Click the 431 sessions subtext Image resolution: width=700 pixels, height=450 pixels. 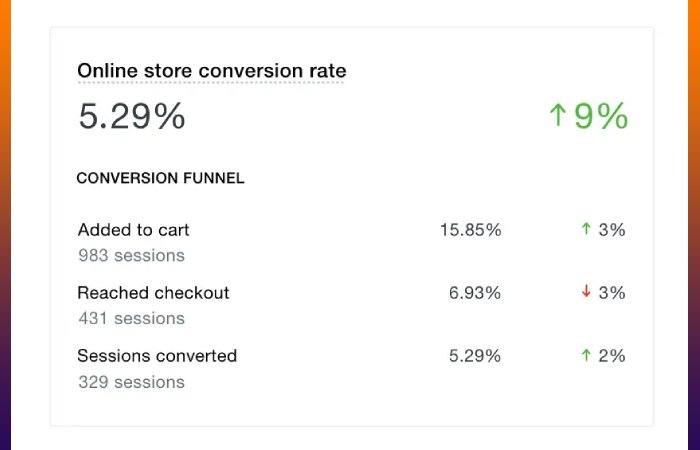[x=131, y=318]
